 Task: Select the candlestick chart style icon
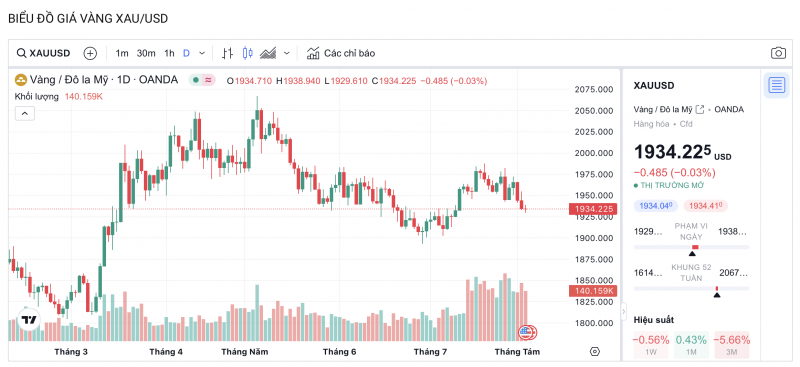click(x=248, y=53)
